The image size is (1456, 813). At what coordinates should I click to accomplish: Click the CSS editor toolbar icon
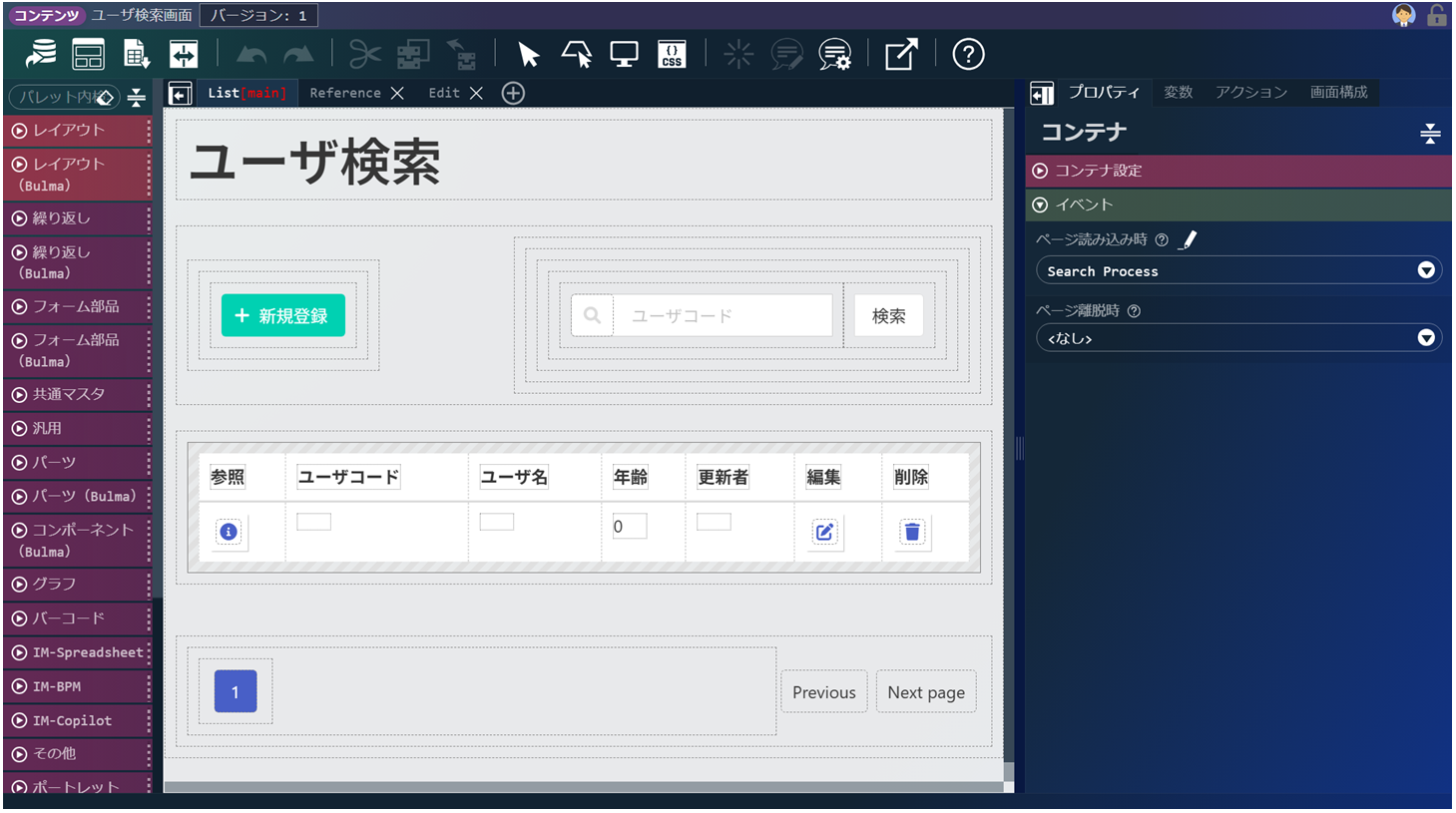pyautogui.click(x=672, y=55)
